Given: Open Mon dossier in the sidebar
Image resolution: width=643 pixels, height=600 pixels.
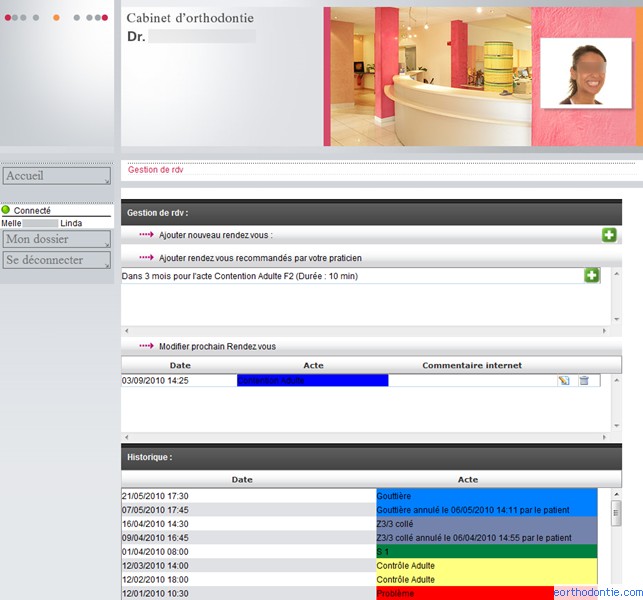Looking at the screenshot, I should (x=57, y=240).
